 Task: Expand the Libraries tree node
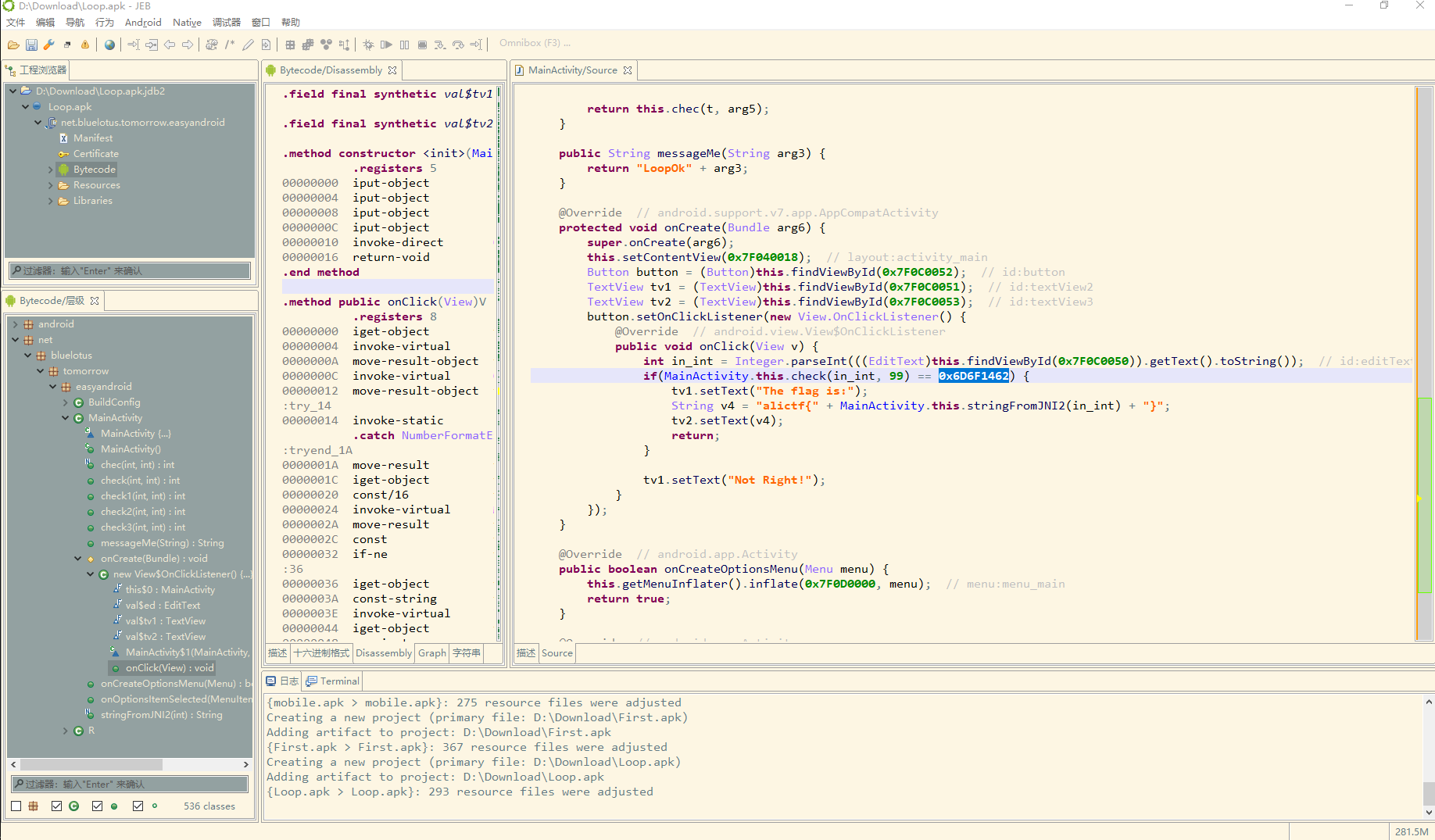pyautogui.click(x=50, y=200)
